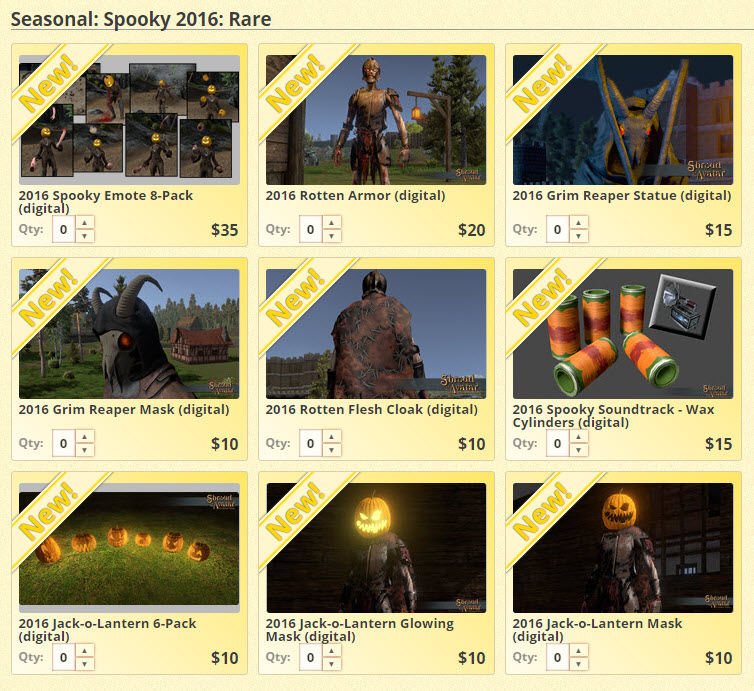Increase quantity for Spooky Soundtrack Wax Cylinders
The image size is (754, 691).
tap(578, 437)
